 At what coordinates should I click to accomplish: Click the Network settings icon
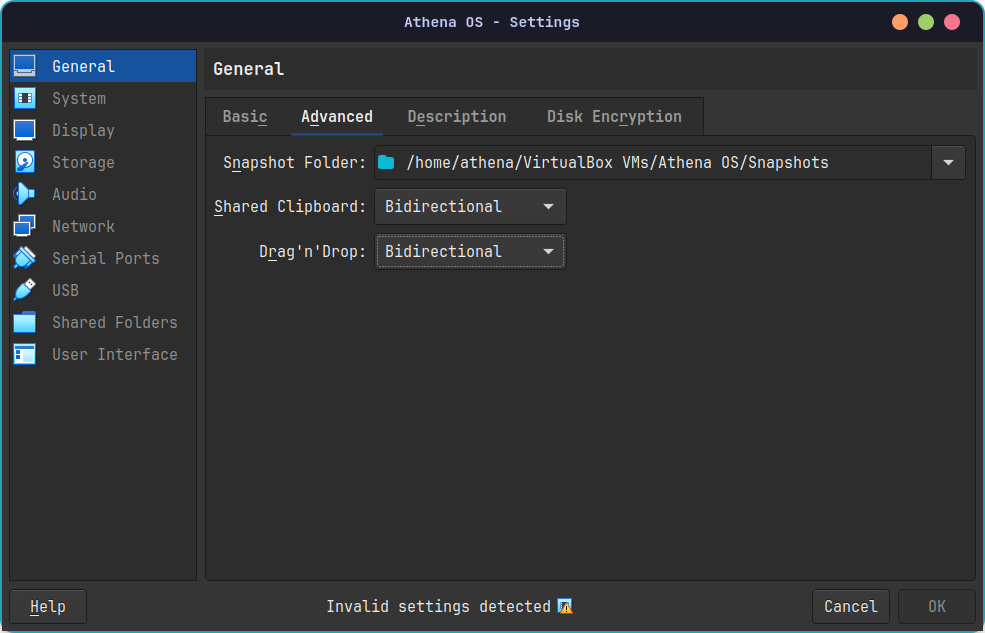pyautogui.click(x=24, y=226)
